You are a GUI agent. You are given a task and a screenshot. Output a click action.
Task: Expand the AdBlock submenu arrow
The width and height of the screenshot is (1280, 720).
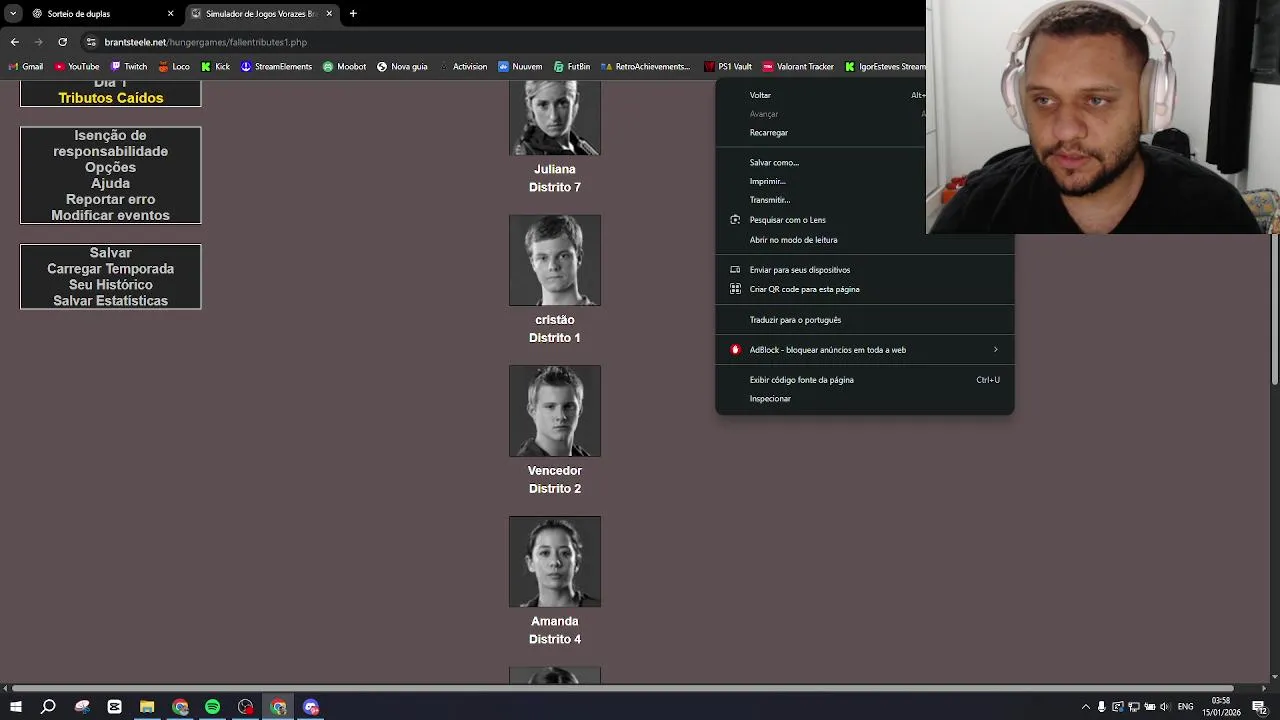[x=995, y=350]
